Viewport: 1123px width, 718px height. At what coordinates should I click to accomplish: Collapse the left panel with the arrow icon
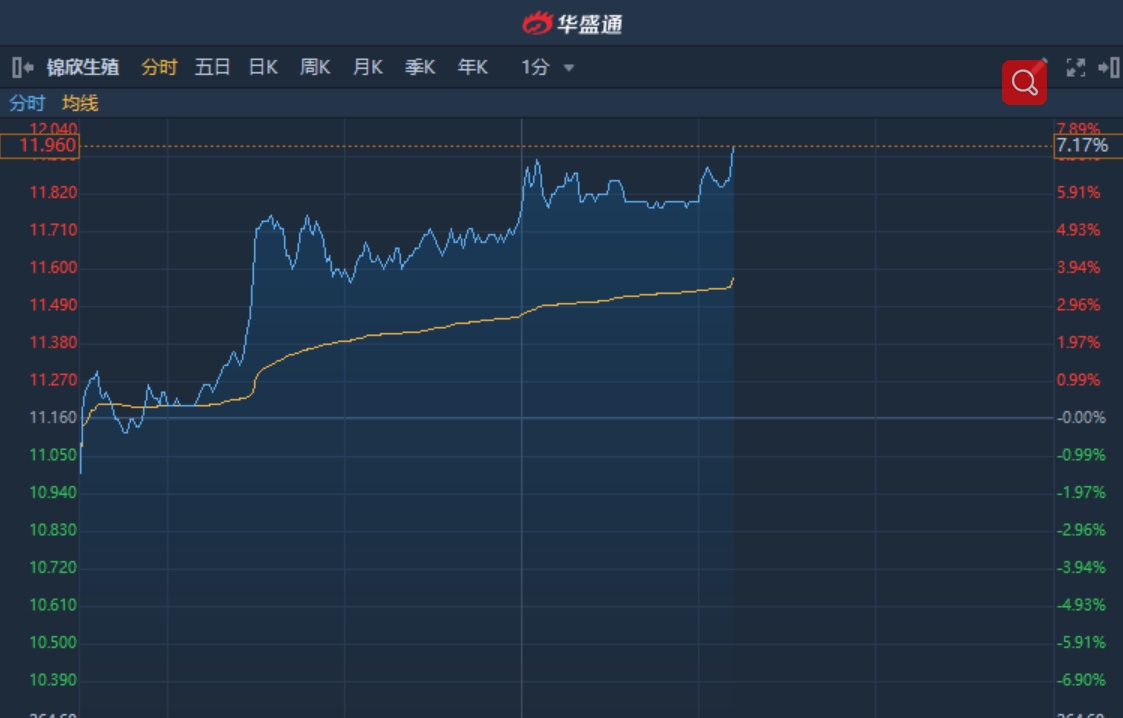(23, 68)
